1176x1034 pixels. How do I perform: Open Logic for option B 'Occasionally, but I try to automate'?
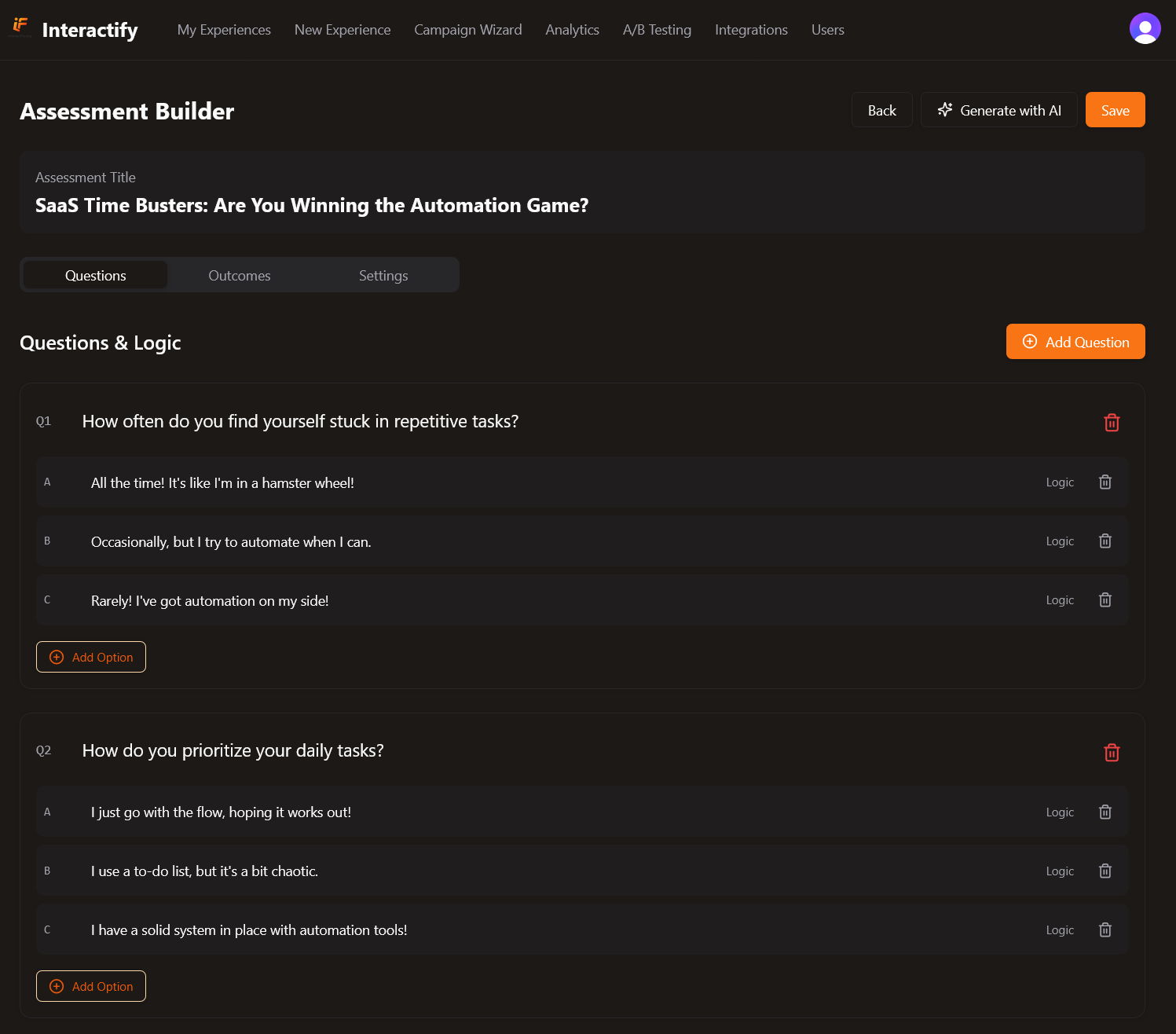pyautogui.click(x=1060, y=541)
